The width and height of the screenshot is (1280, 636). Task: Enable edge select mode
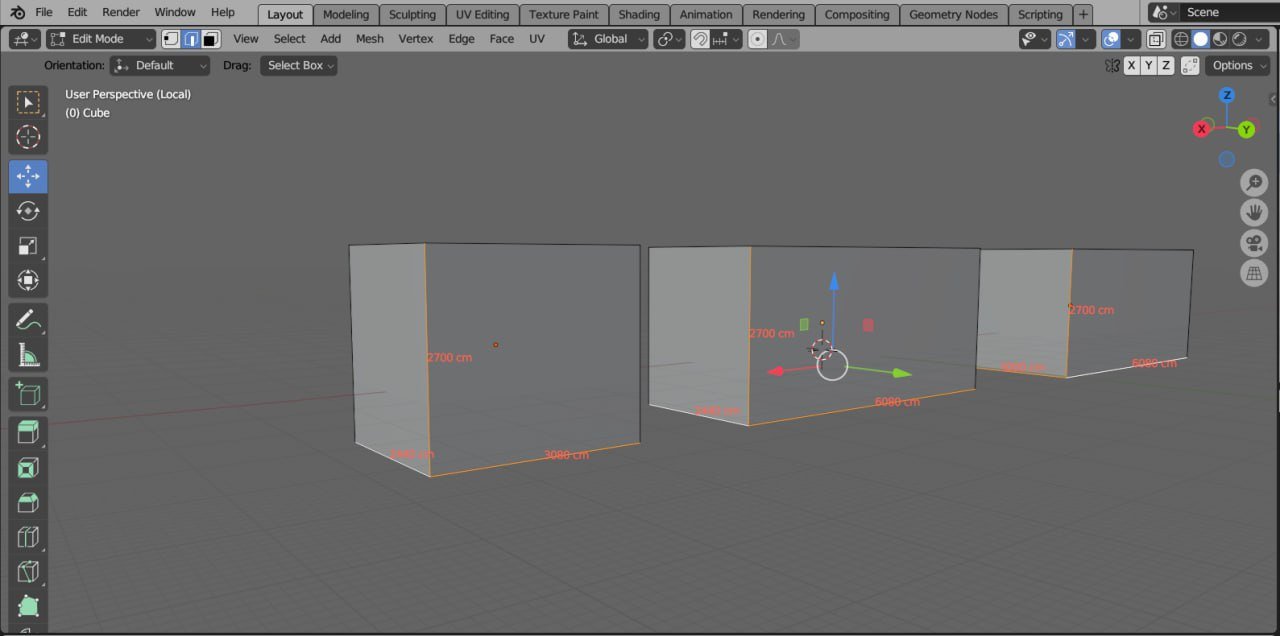click(x=191, y=39)
